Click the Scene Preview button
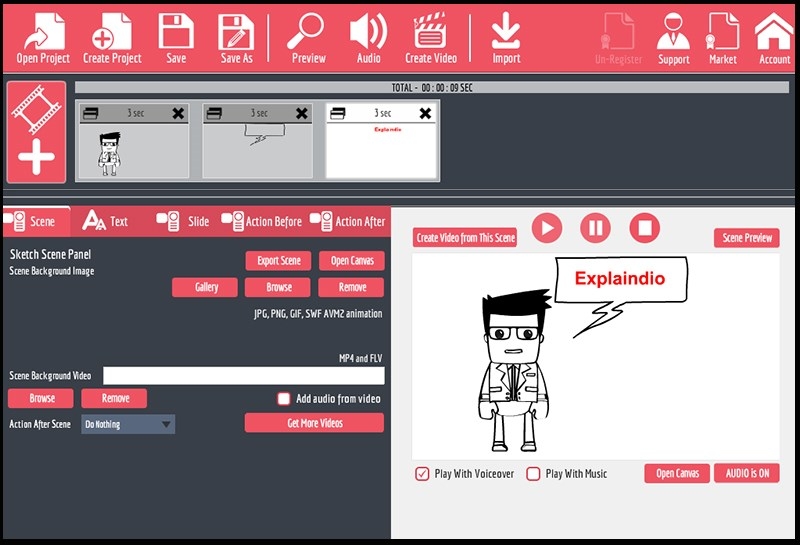800x545 pixels. pos(746,237)
